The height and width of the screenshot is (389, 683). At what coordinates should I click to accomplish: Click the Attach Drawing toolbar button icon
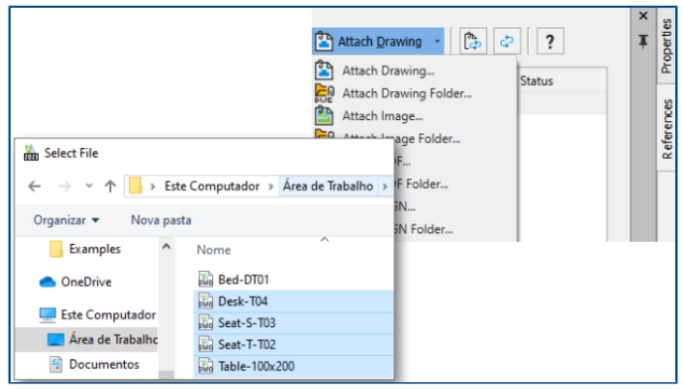[x=325, y=41]
